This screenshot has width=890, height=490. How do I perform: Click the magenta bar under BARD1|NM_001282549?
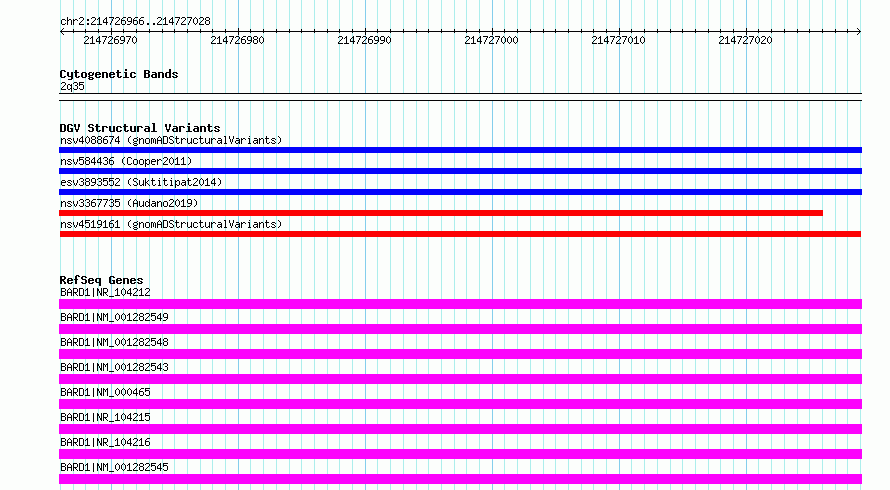point(460,329)
